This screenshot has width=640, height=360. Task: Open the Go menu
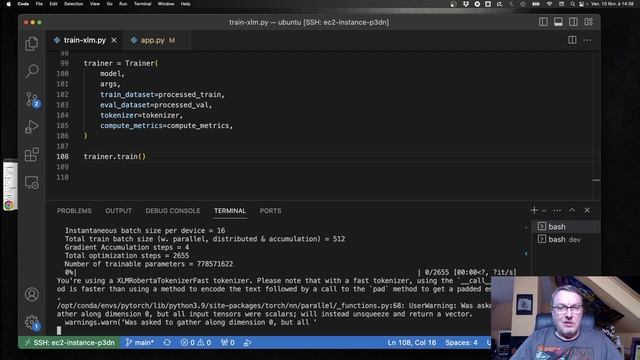(109, 4)
